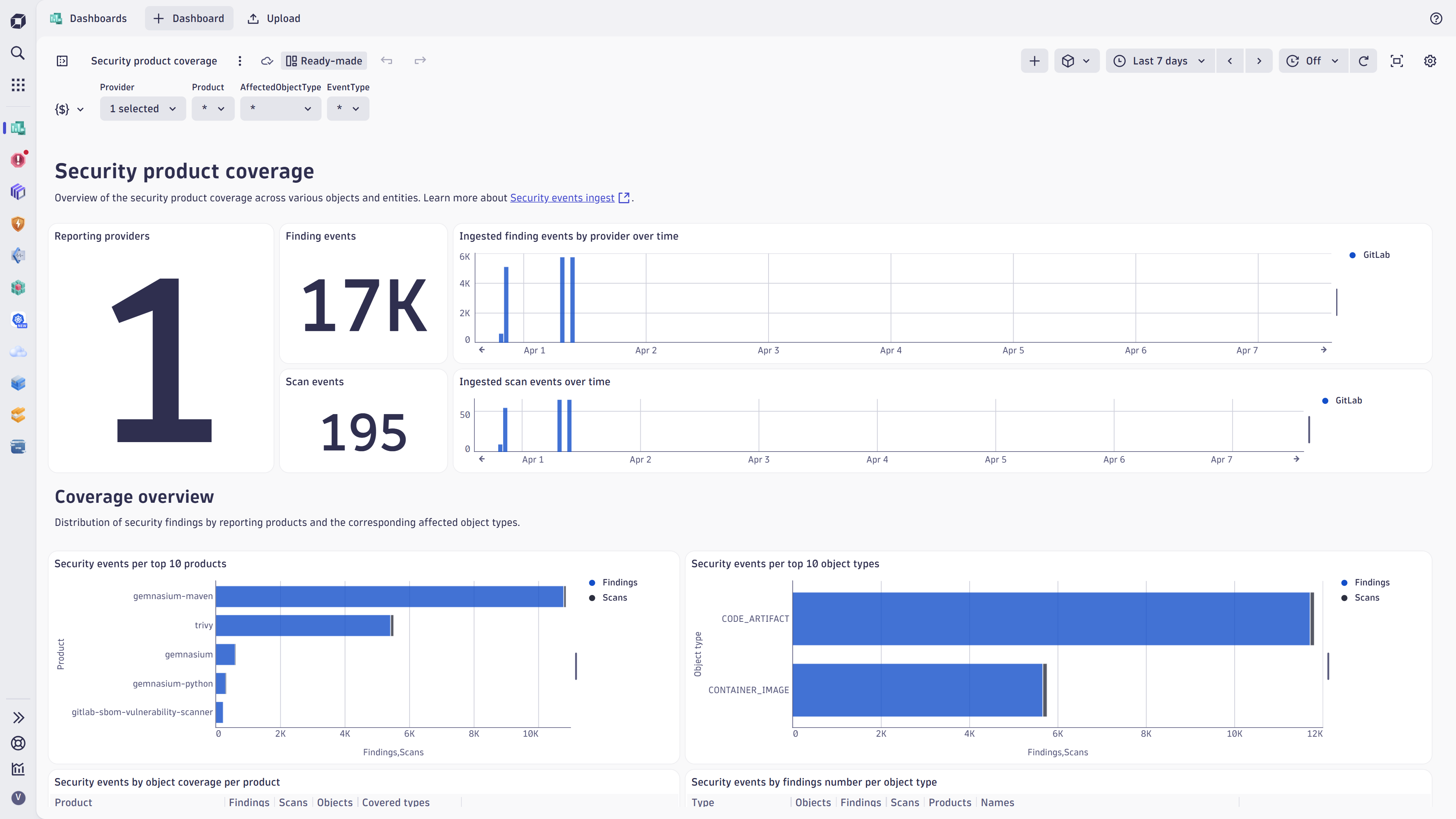The width and height of the screenshot is (1456, 819).
Task: Undo the last dashboard change
Action: [387, 61]
